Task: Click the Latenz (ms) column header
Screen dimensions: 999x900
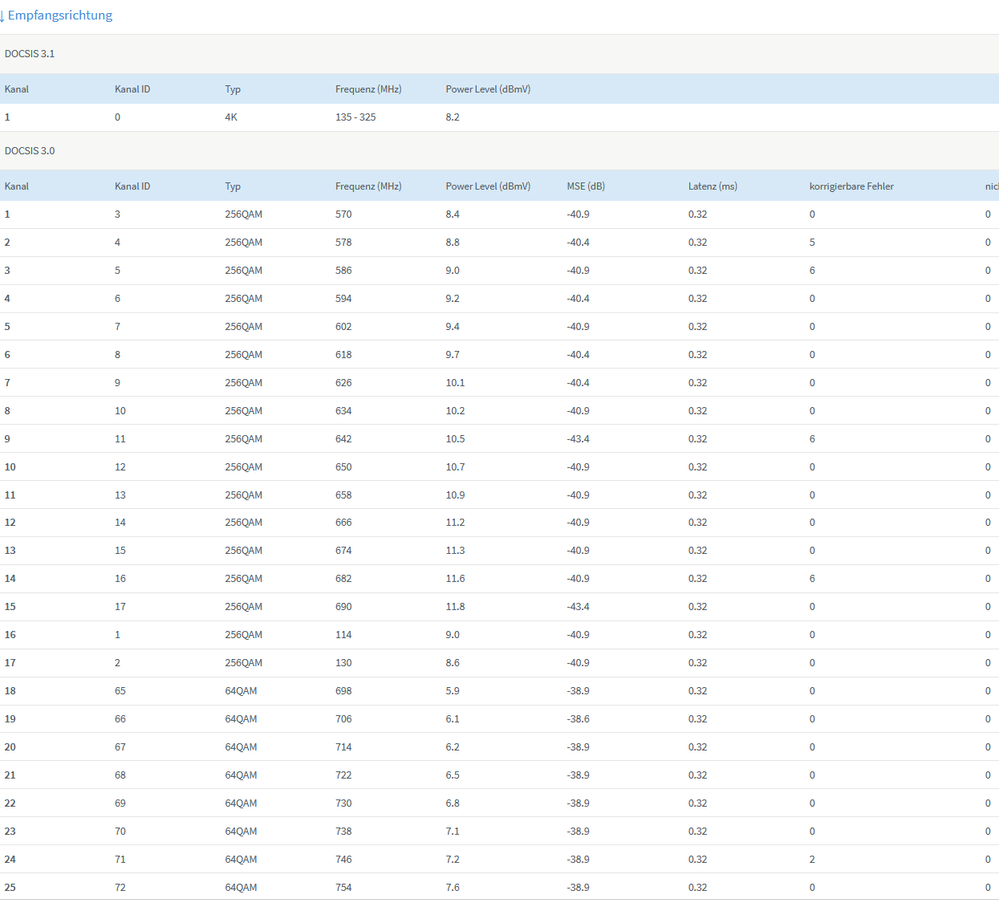Action: click(712, 186)
